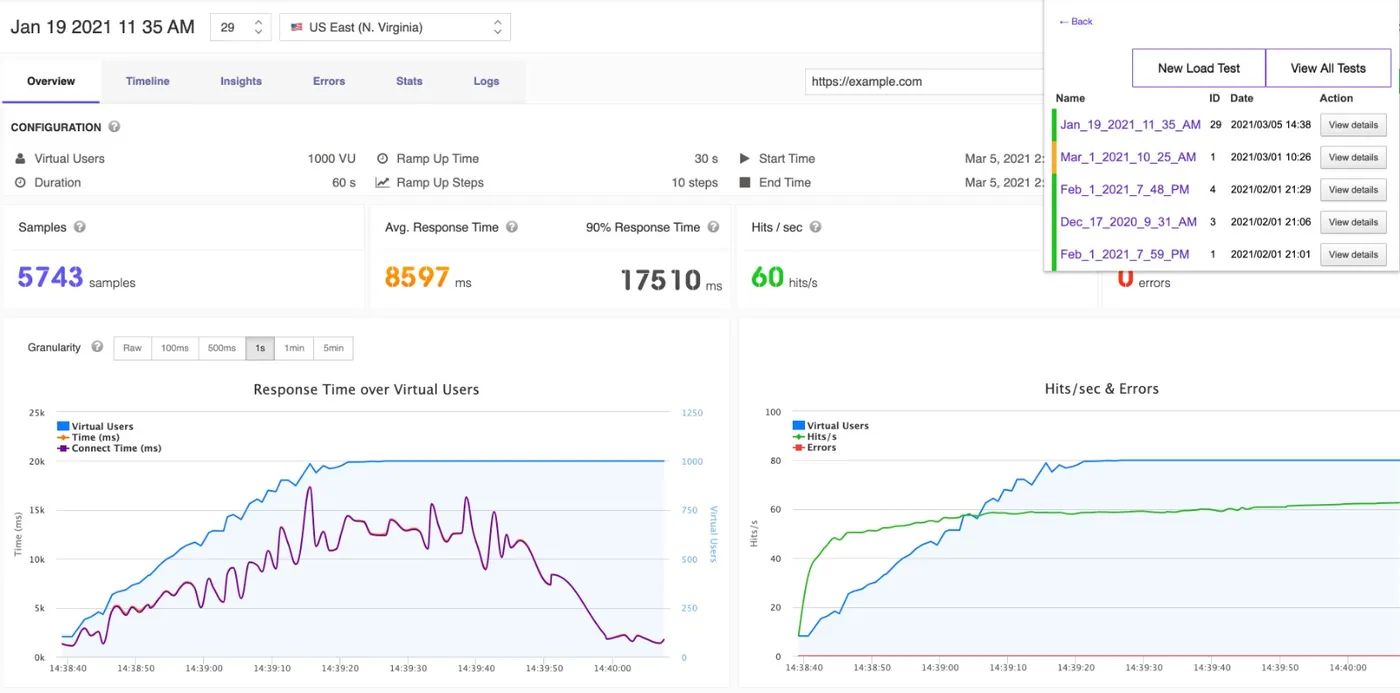Screen dimensions: 1400x693
Task: Click the New Load Test button
Action: (x=1199, y=68)
